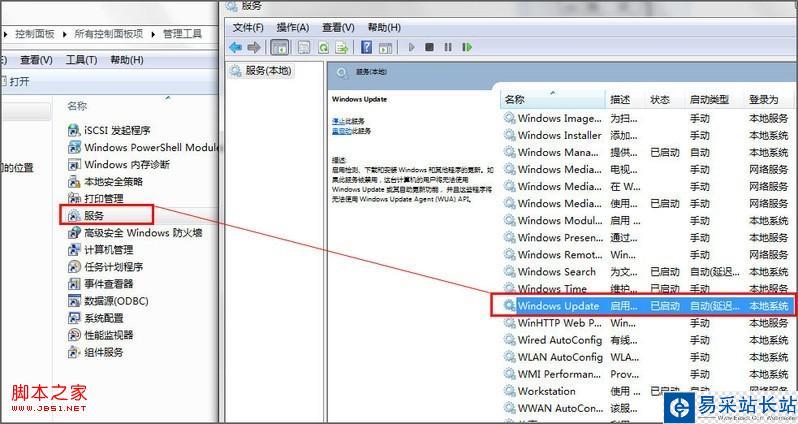Image resolution: width=798 pixels, height=424 pixels.
Task: Select the Windows Time service row
Action: click(647, 289)
